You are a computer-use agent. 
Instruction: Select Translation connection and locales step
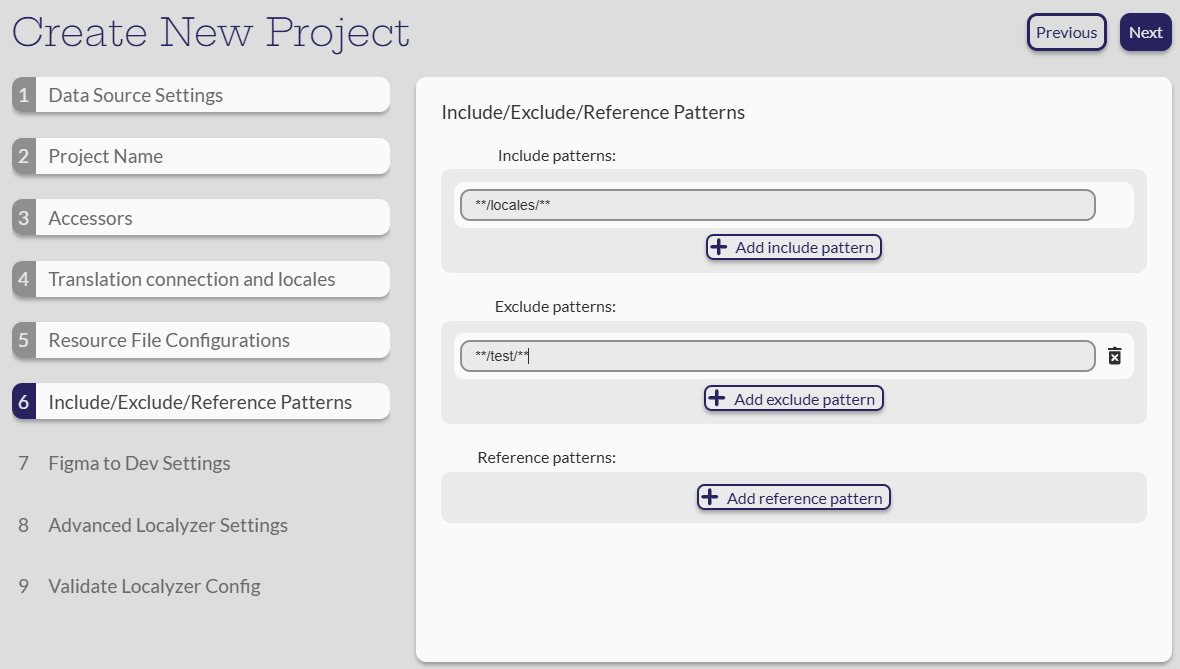point(200,279)
